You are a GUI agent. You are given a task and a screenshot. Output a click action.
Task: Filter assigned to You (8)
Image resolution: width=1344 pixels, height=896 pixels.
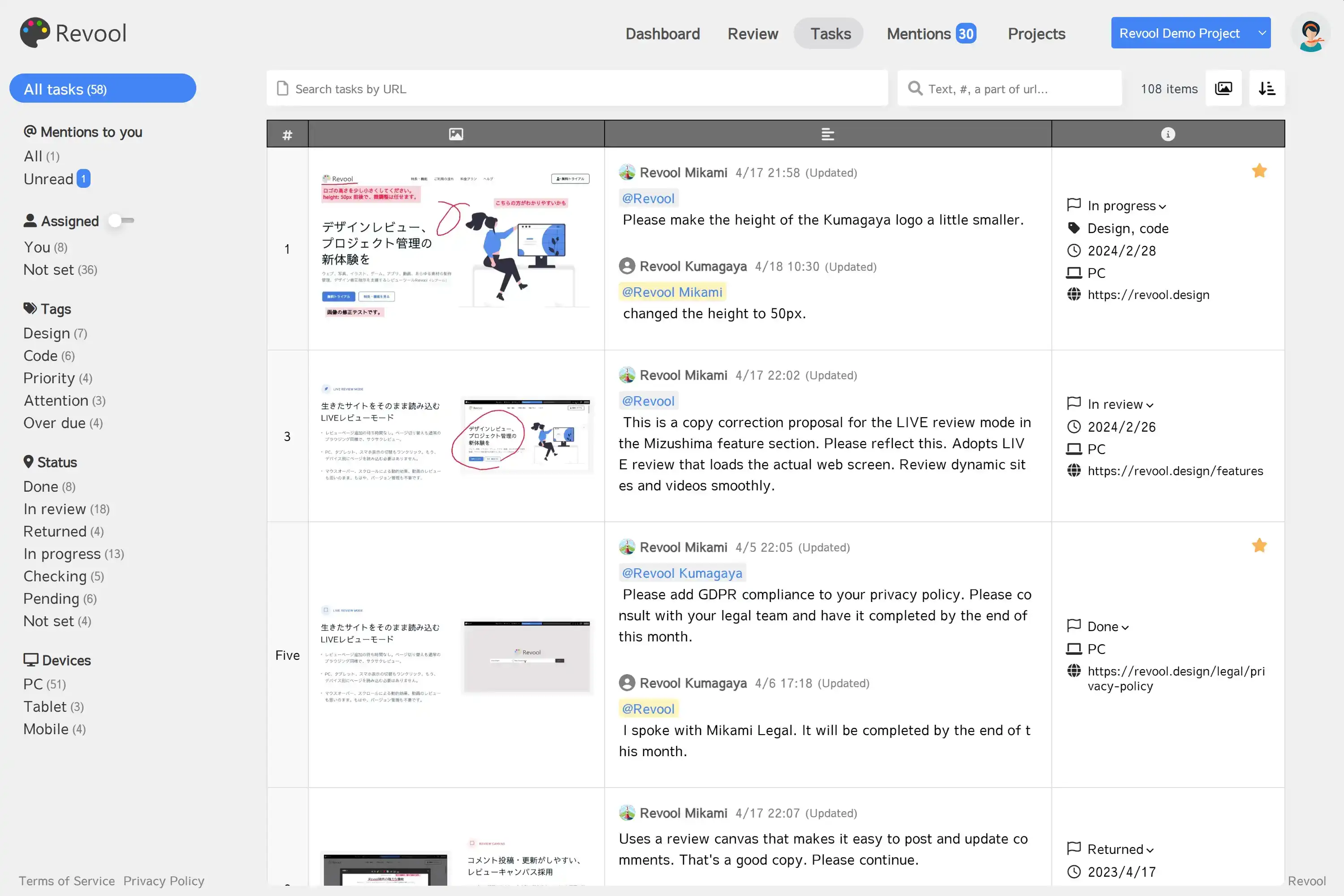(45, 247)
